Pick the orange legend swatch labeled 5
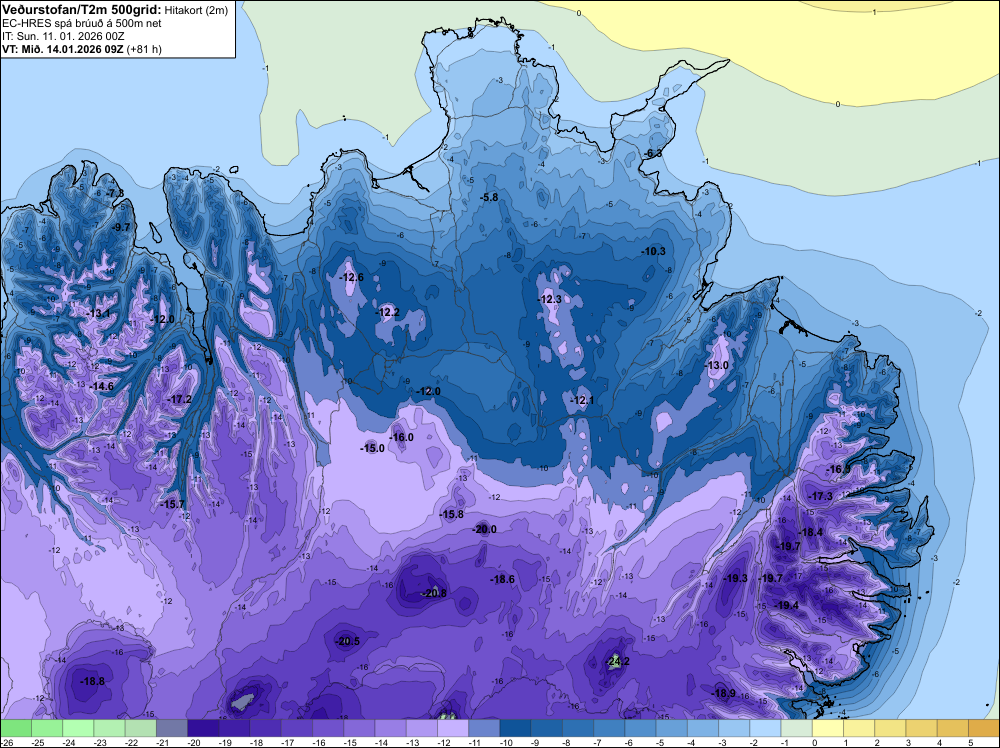This screenshot has height=748, width=1000. pyautogui.click(x=984, y=728)
